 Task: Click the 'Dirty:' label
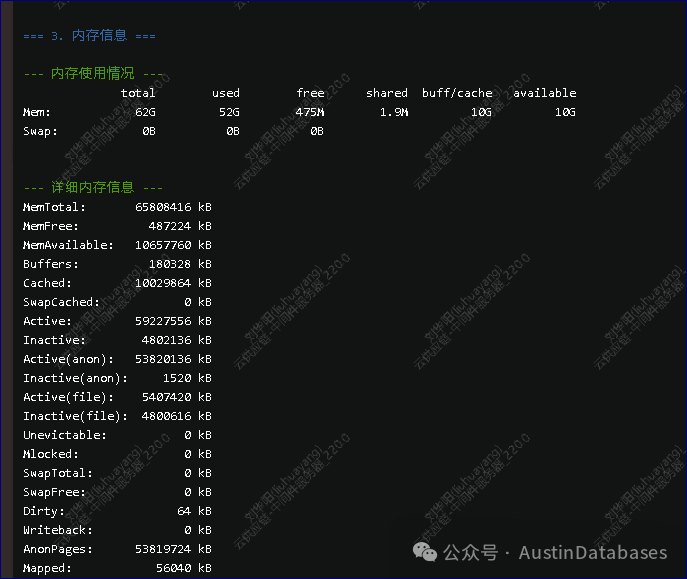[x=43, y=511]
